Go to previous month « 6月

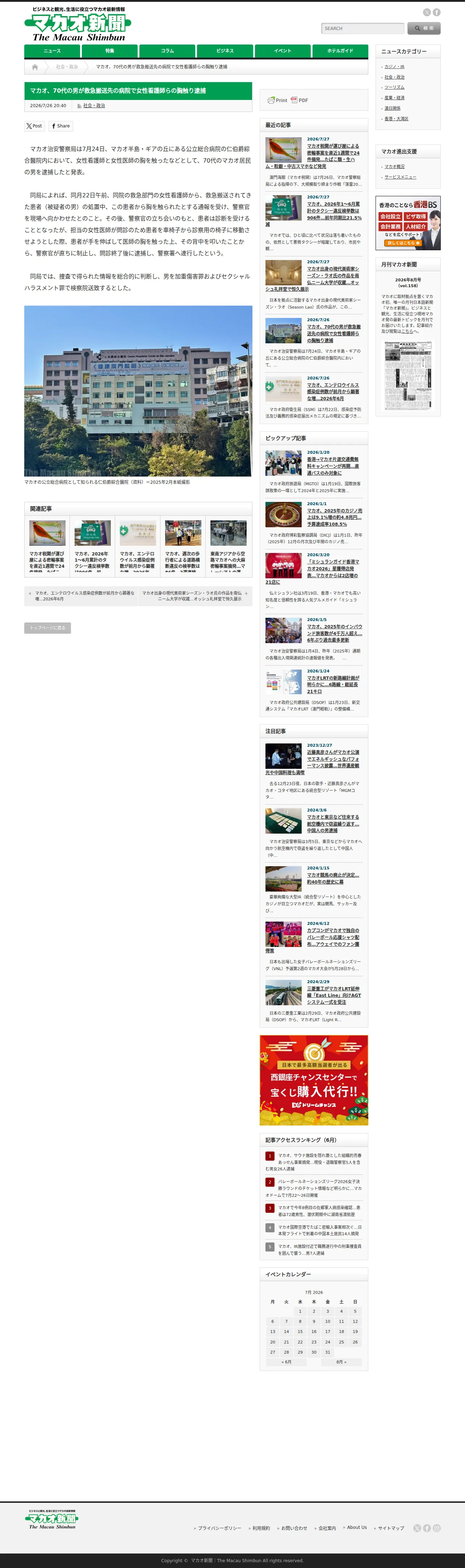point(287,1362)
